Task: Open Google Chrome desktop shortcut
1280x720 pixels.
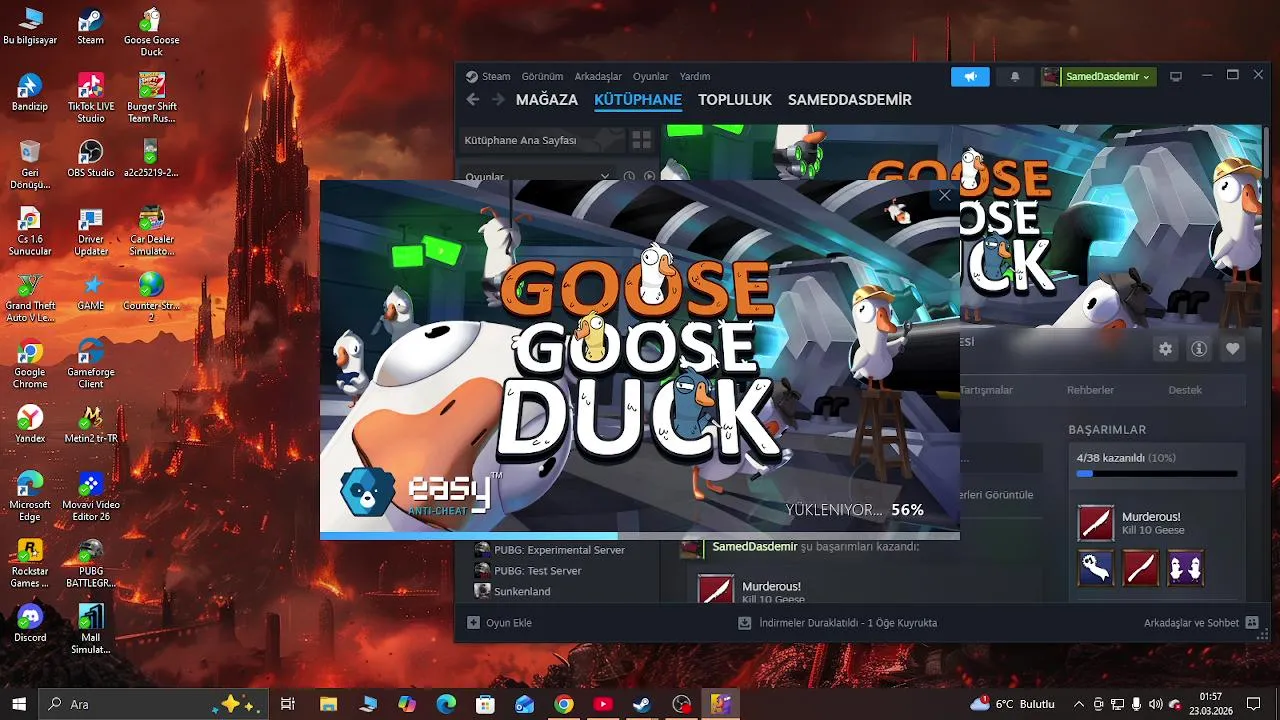Action: (30, 365)
